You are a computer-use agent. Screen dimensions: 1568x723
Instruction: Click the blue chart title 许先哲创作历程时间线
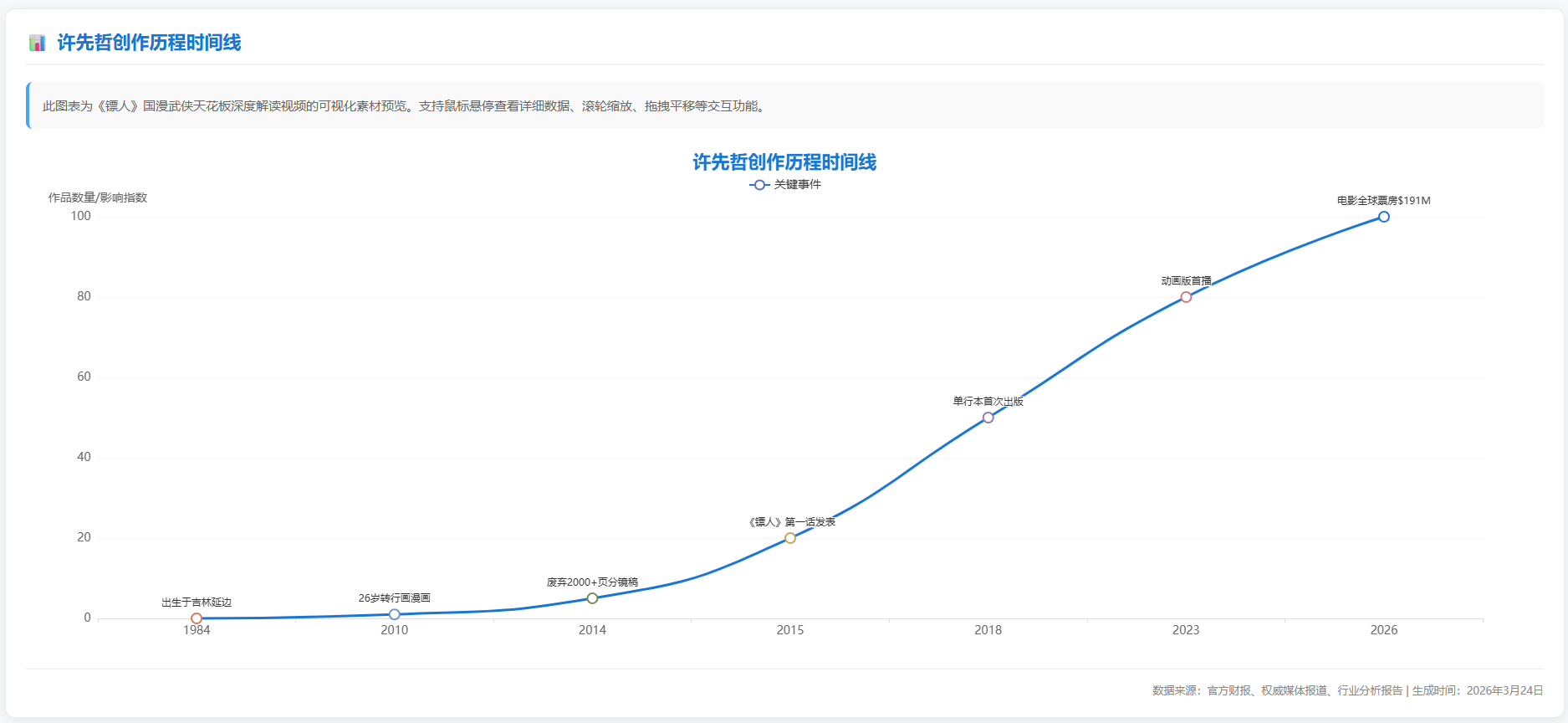(x=784, y=162)
